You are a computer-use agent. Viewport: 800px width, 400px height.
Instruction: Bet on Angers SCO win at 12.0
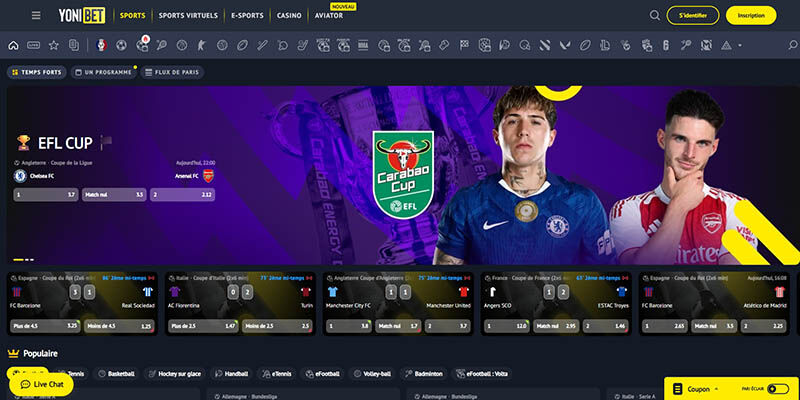click(x=507, y=327)
